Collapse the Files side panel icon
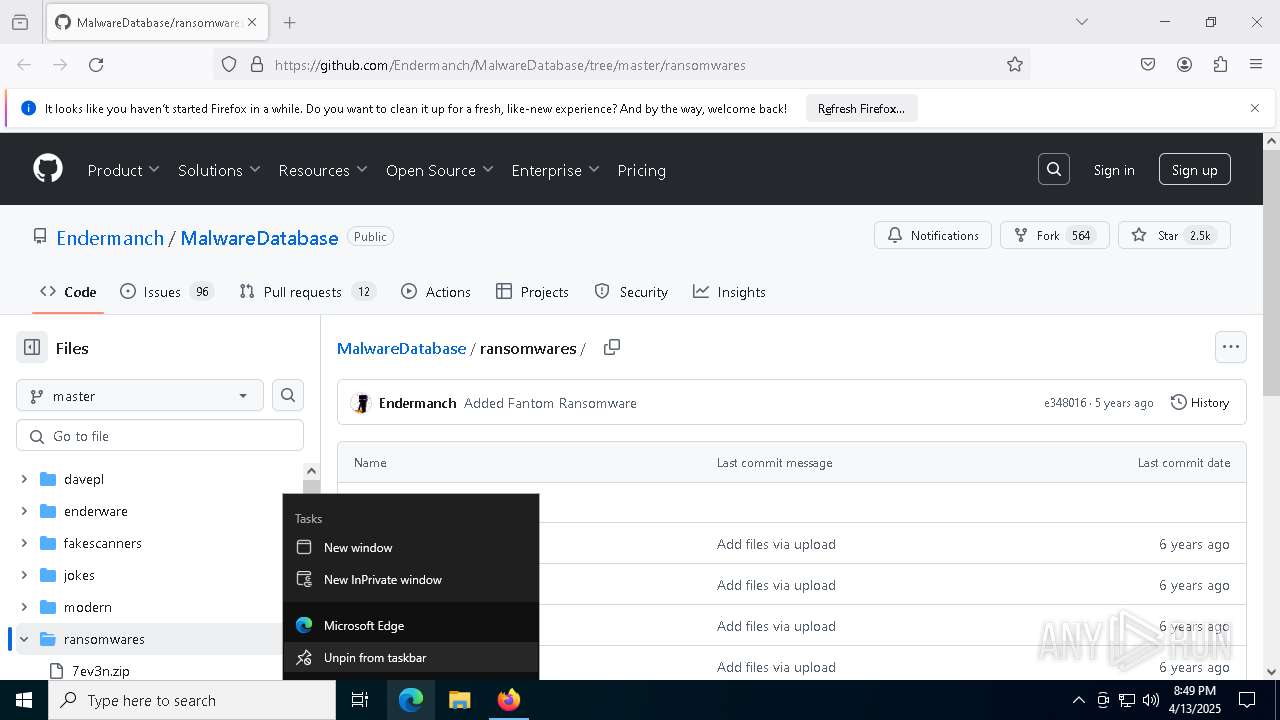Screen dimensions: 1280x720 32,348
